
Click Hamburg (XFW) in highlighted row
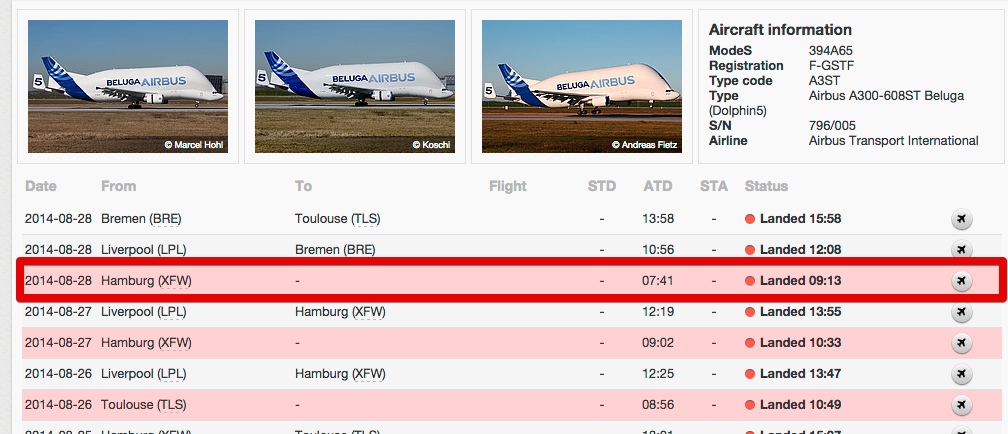click(x=146, y=281)
